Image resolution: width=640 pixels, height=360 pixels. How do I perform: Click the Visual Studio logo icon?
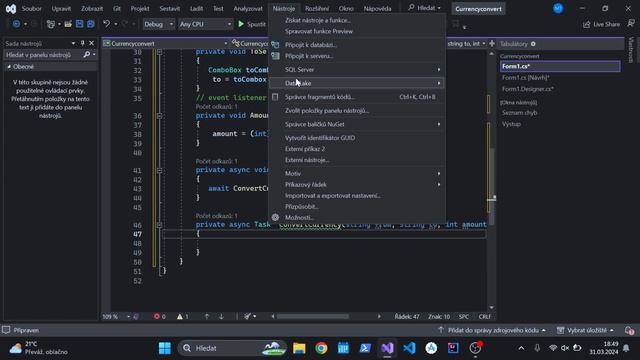pyautogui.click(x=11, y=9)
